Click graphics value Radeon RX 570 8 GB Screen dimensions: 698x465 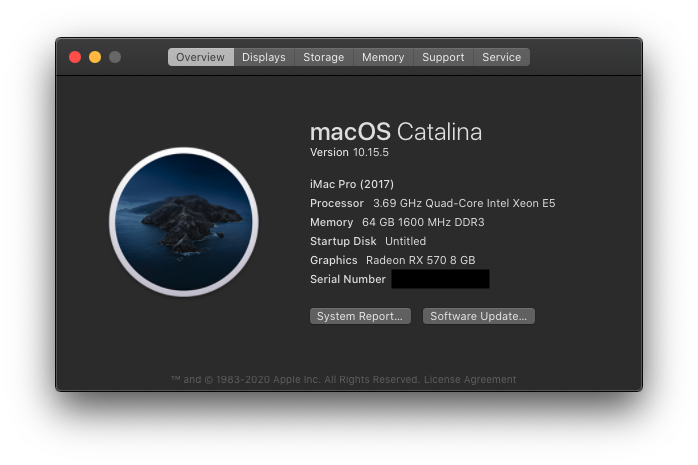coord(421,260)
